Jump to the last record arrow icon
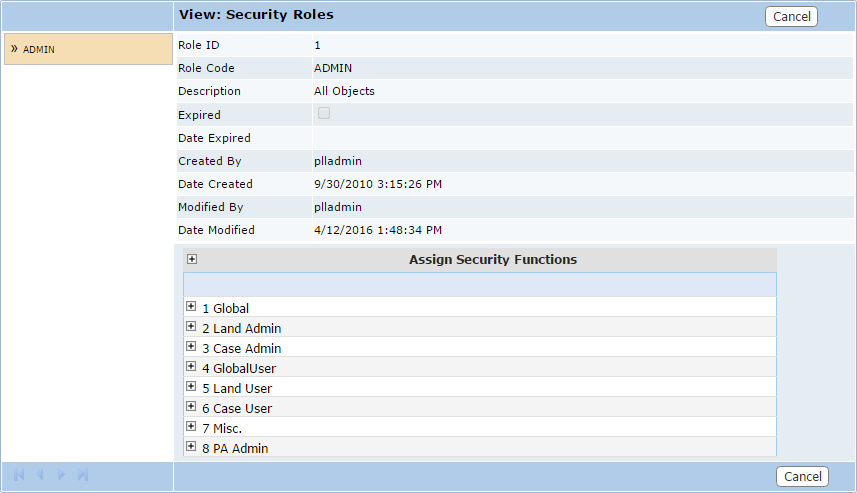The height and width of the screenshot is (493, 857). 83,474
